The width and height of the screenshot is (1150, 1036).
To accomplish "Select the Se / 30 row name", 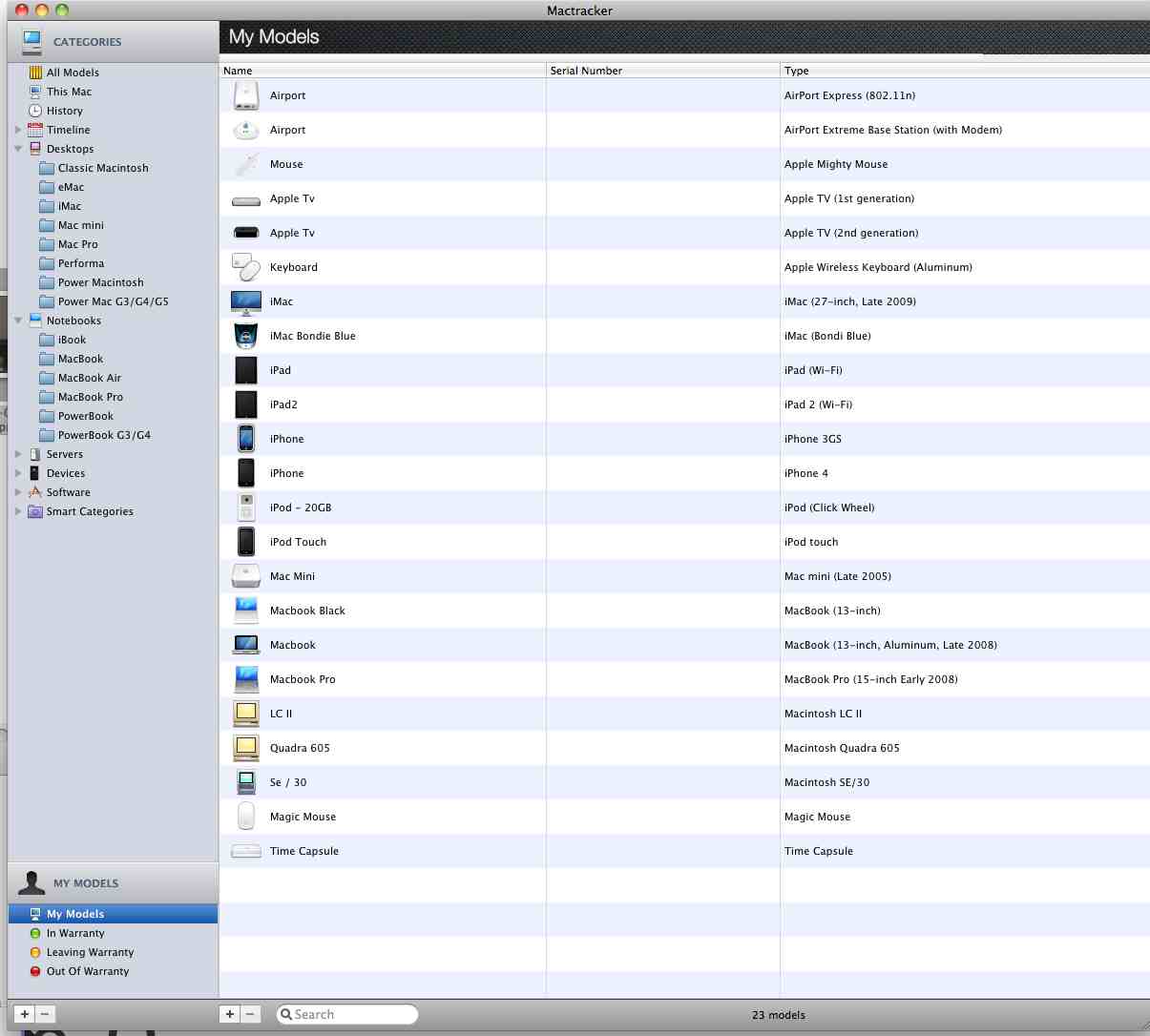I will tap(288, 782).
